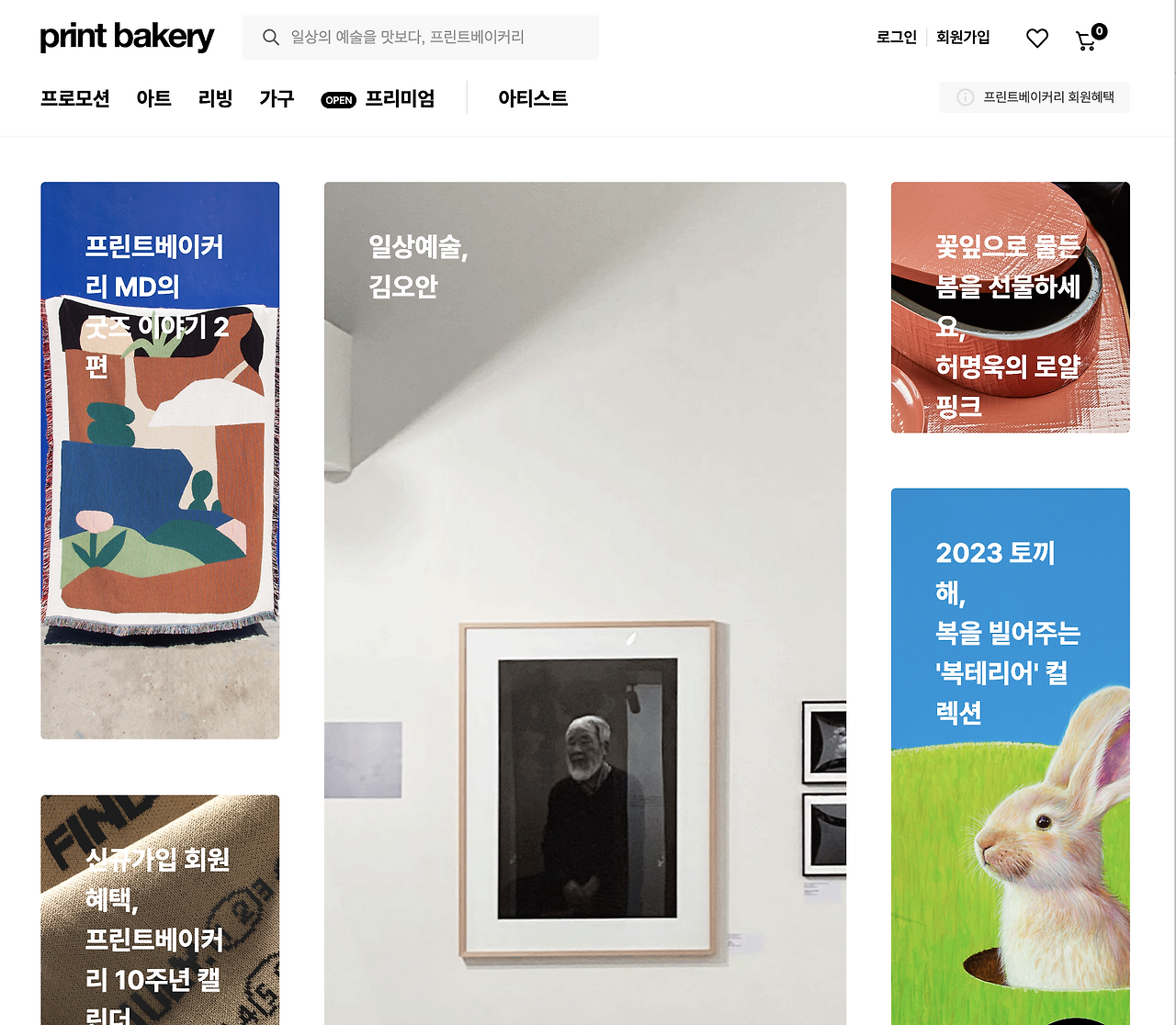Open the 일상예술, 김오안 feature card
1176x1025 pixels.
[585, 603]
